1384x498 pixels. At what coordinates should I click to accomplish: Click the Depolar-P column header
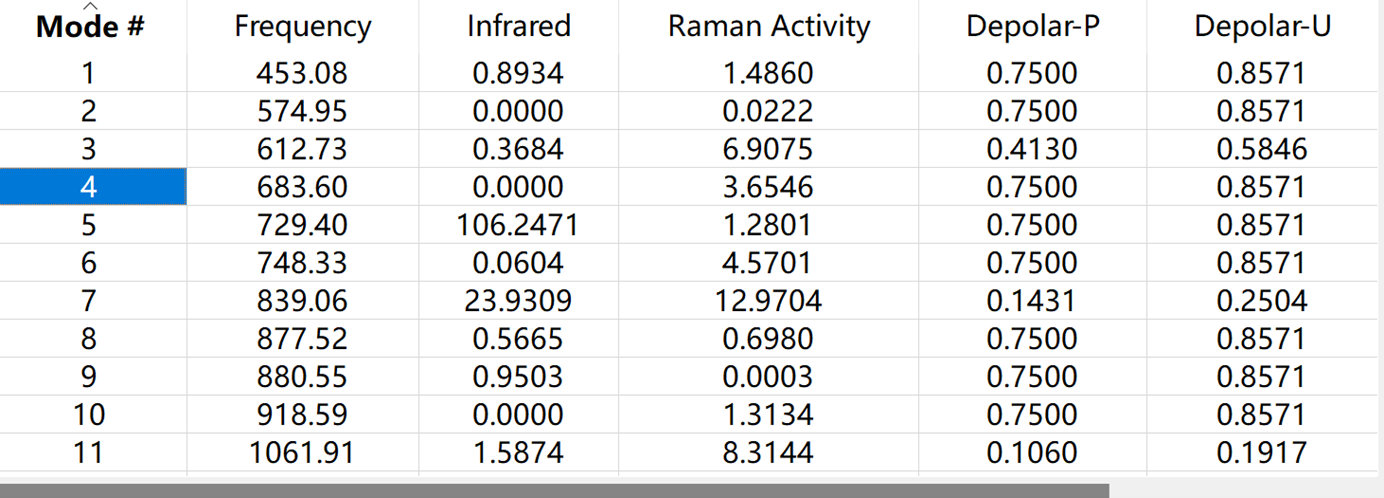point(1032,26)
